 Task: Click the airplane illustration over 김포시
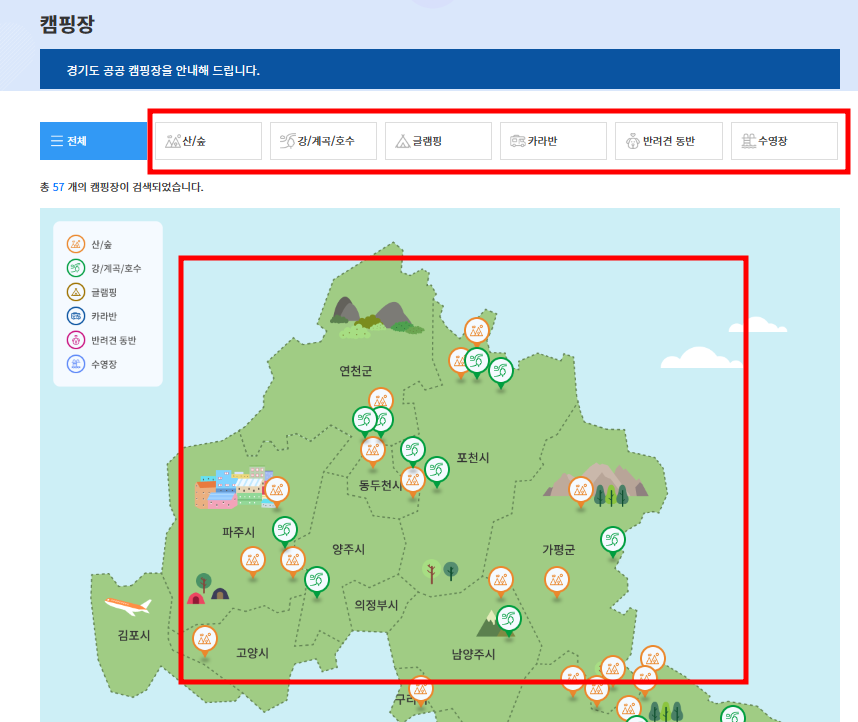(128, 606)
